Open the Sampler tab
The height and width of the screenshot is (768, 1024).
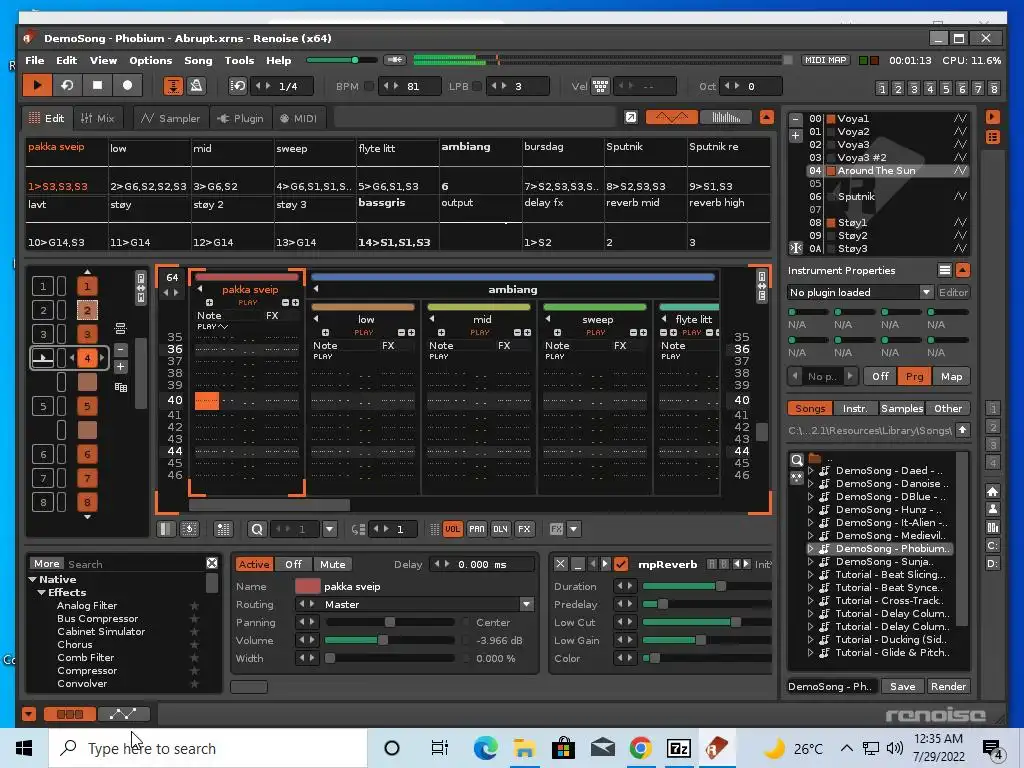170,118
